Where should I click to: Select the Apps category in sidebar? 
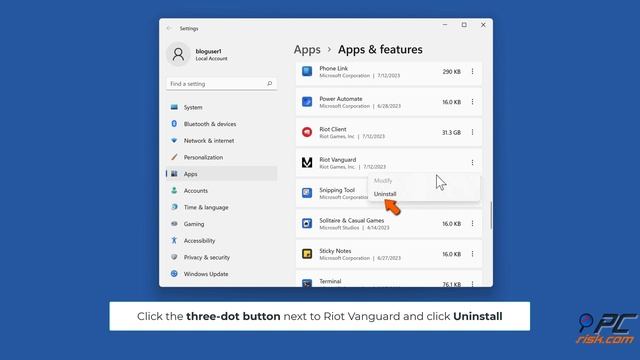221,174
